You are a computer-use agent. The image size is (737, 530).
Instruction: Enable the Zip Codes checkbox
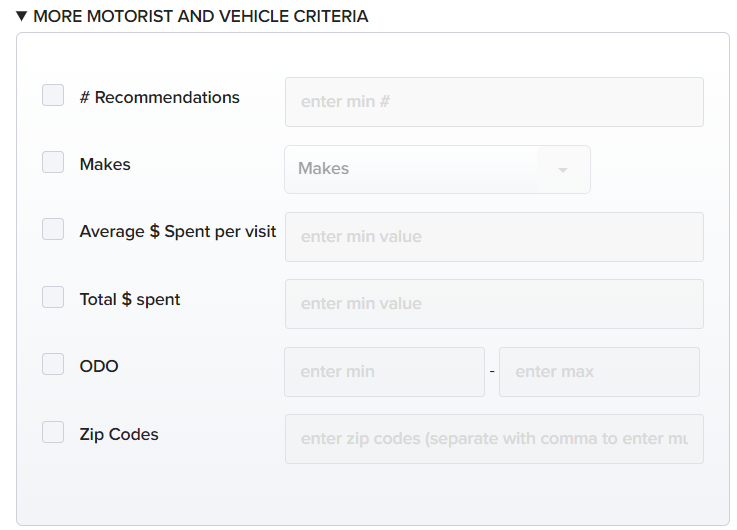[53, 432]
